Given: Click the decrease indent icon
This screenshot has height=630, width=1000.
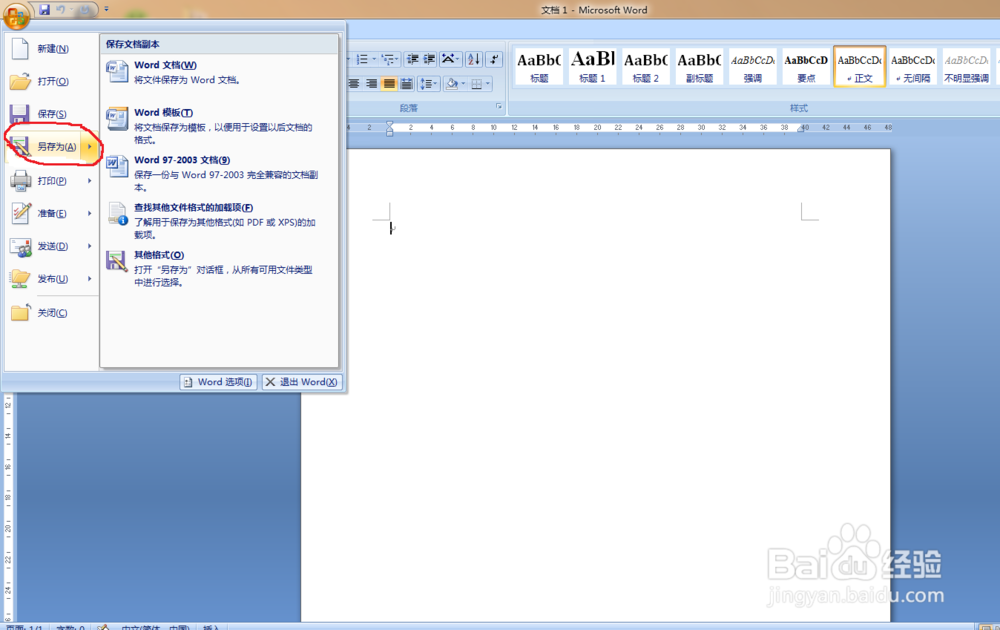Looking at the screenshot, I should pyautogui.click(x=413, y=59).
